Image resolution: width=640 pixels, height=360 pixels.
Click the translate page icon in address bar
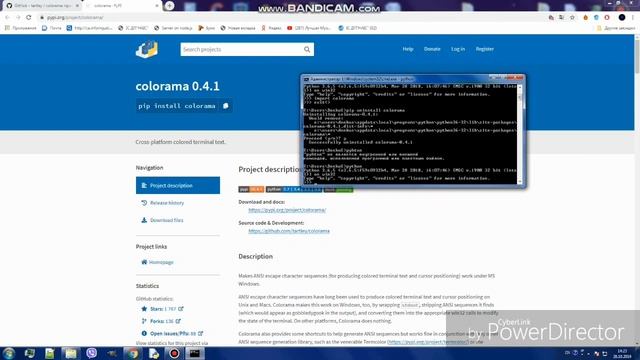562,18
